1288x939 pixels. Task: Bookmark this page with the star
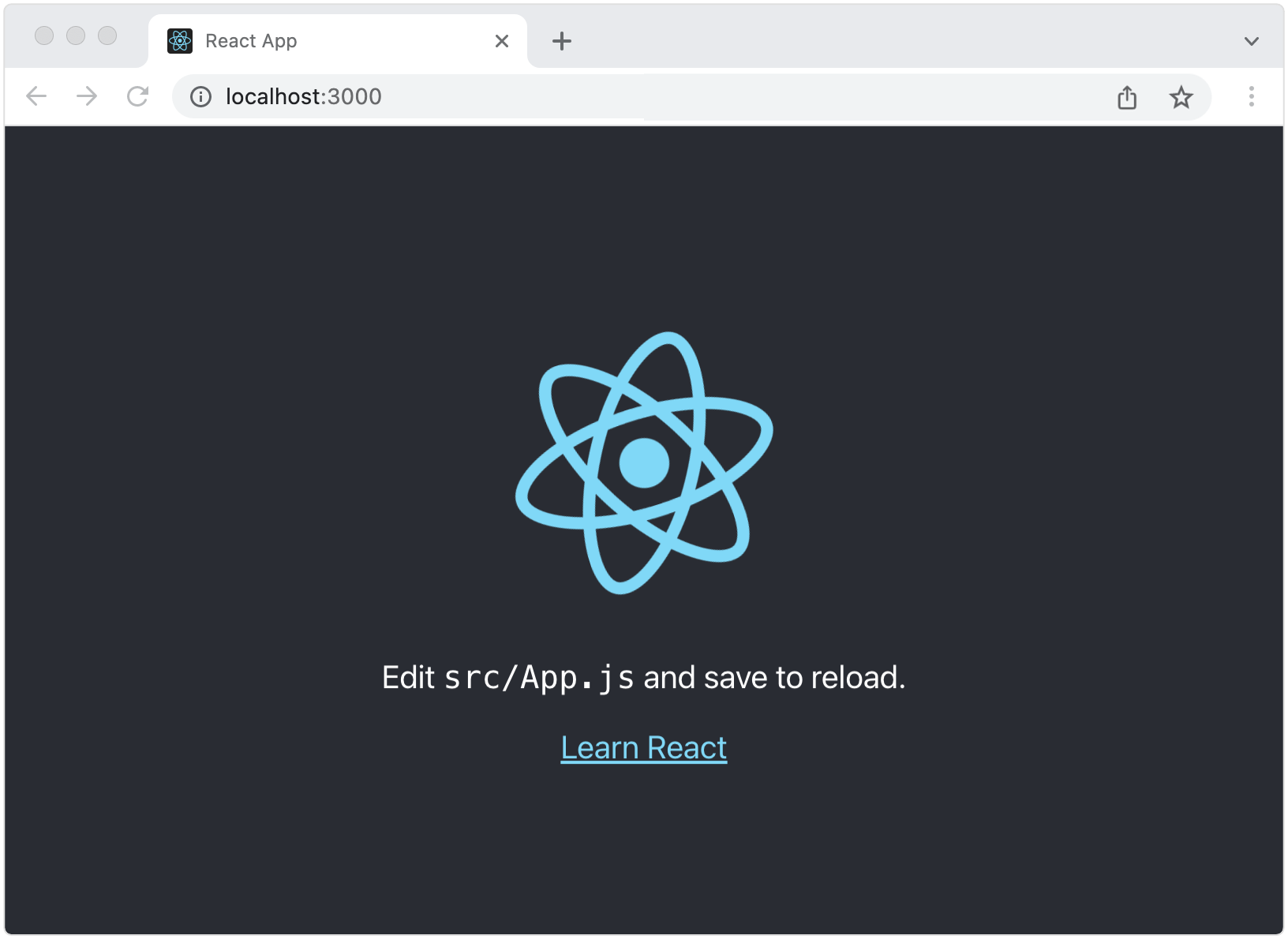(1181, 97)
